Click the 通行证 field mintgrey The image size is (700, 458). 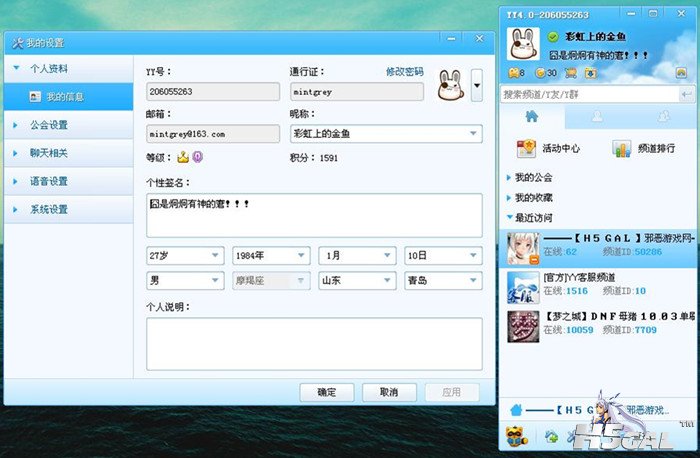point(357,92)
